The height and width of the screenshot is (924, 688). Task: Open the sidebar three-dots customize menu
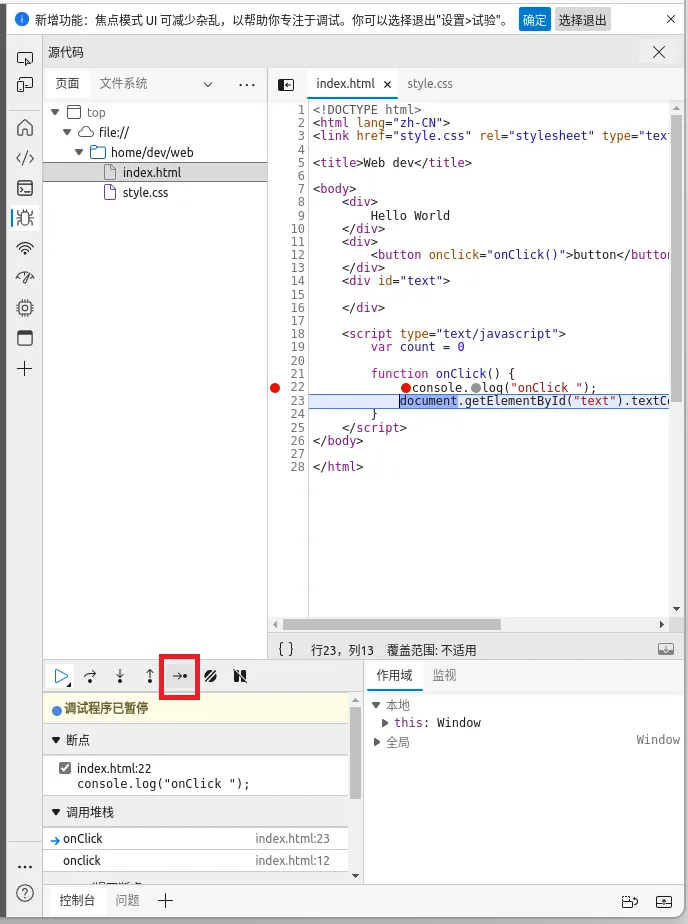tap(25, 867)
